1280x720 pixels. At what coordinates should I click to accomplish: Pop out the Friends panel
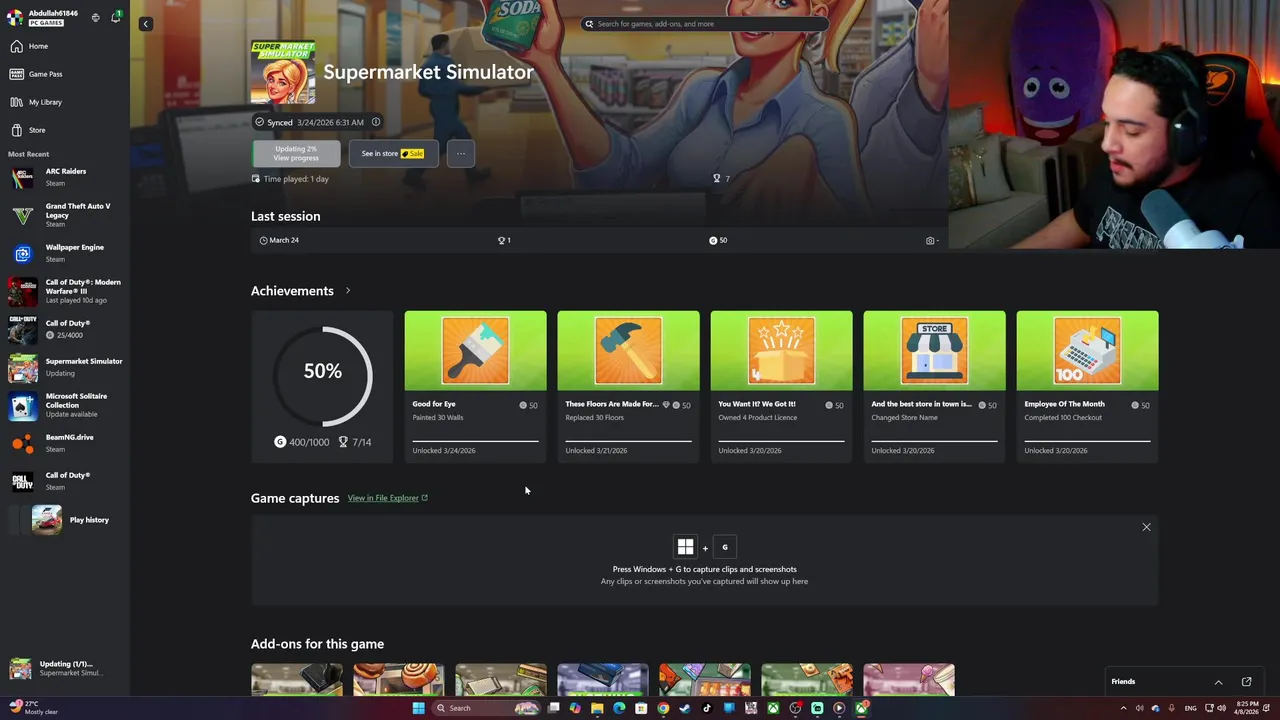pos(1246,682)
